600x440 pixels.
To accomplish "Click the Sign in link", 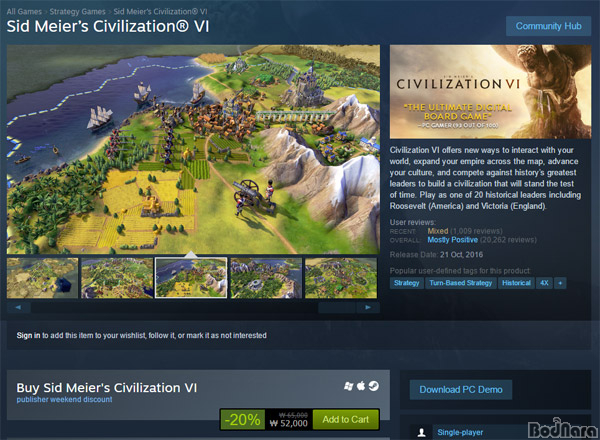I will (28, 336).
